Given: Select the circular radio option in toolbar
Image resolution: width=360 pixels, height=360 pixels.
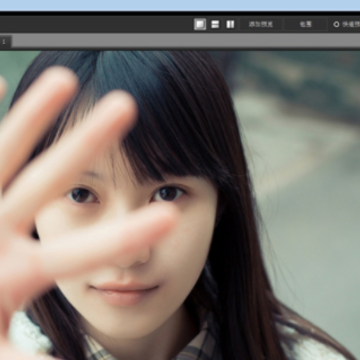Looking at the screenshot, I should (336, 24).
